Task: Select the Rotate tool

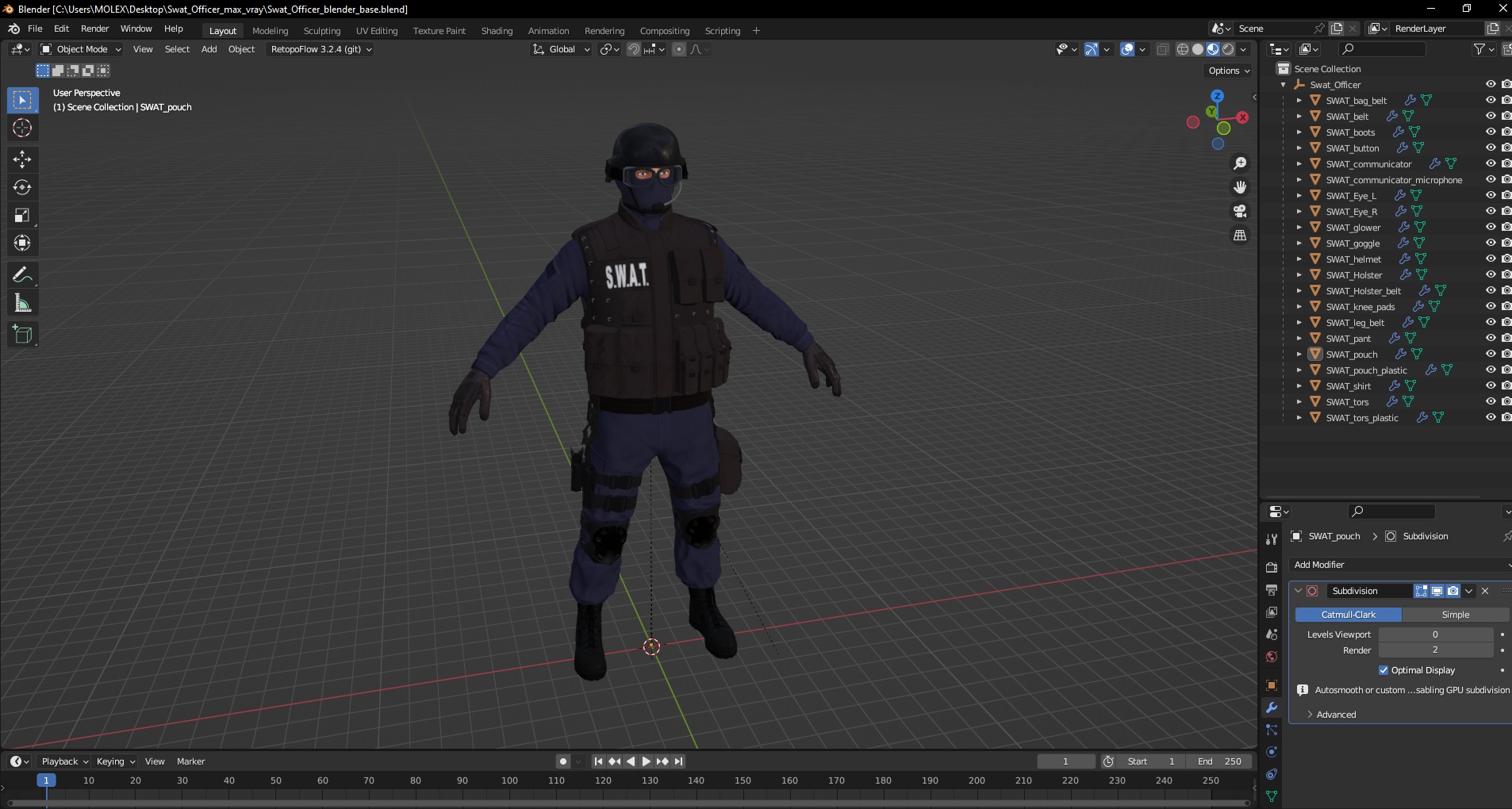Action: 22,187
